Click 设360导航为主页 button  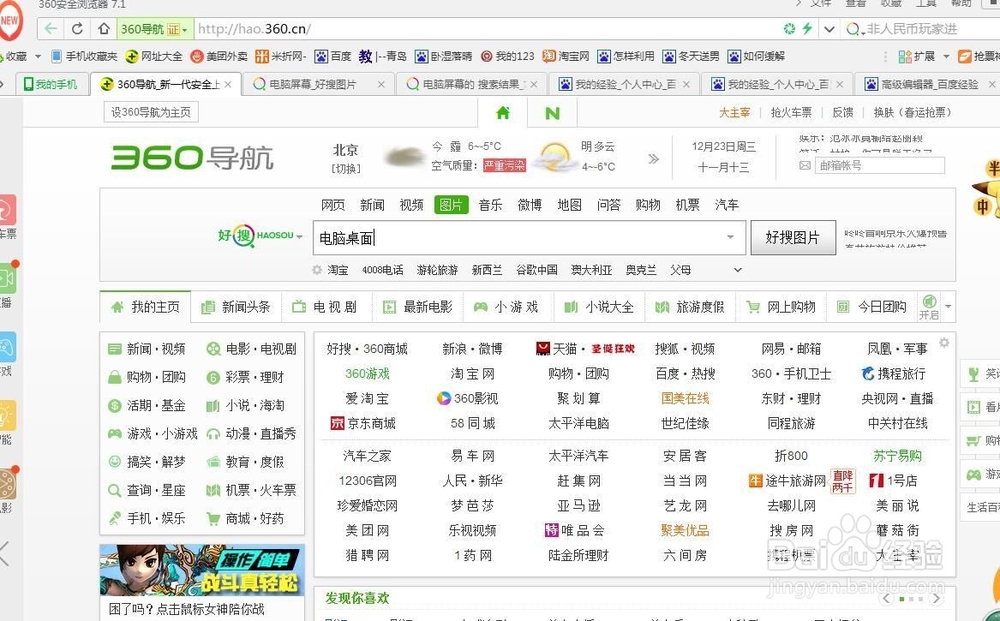coord(151,112)
